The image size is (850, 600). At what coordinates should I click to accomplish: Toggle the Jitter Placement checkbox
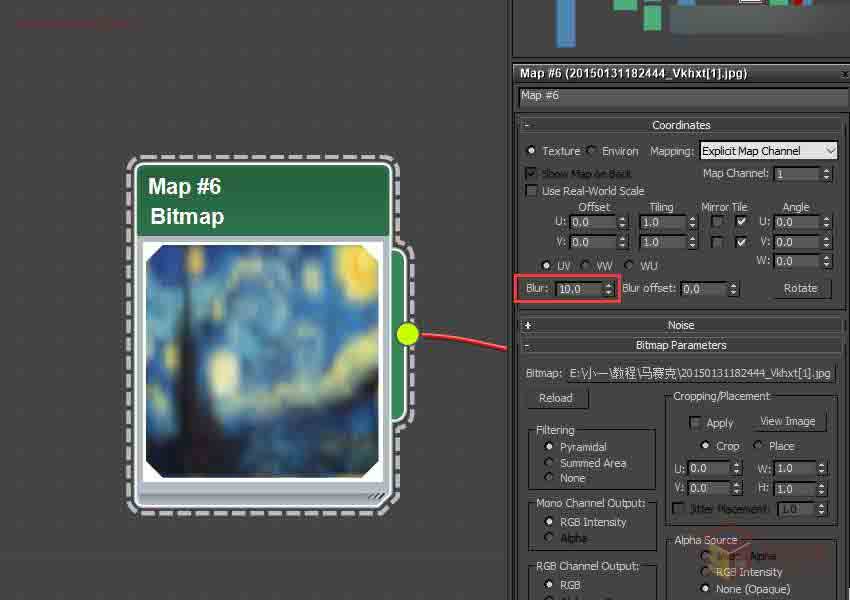[x=678, y=508]
